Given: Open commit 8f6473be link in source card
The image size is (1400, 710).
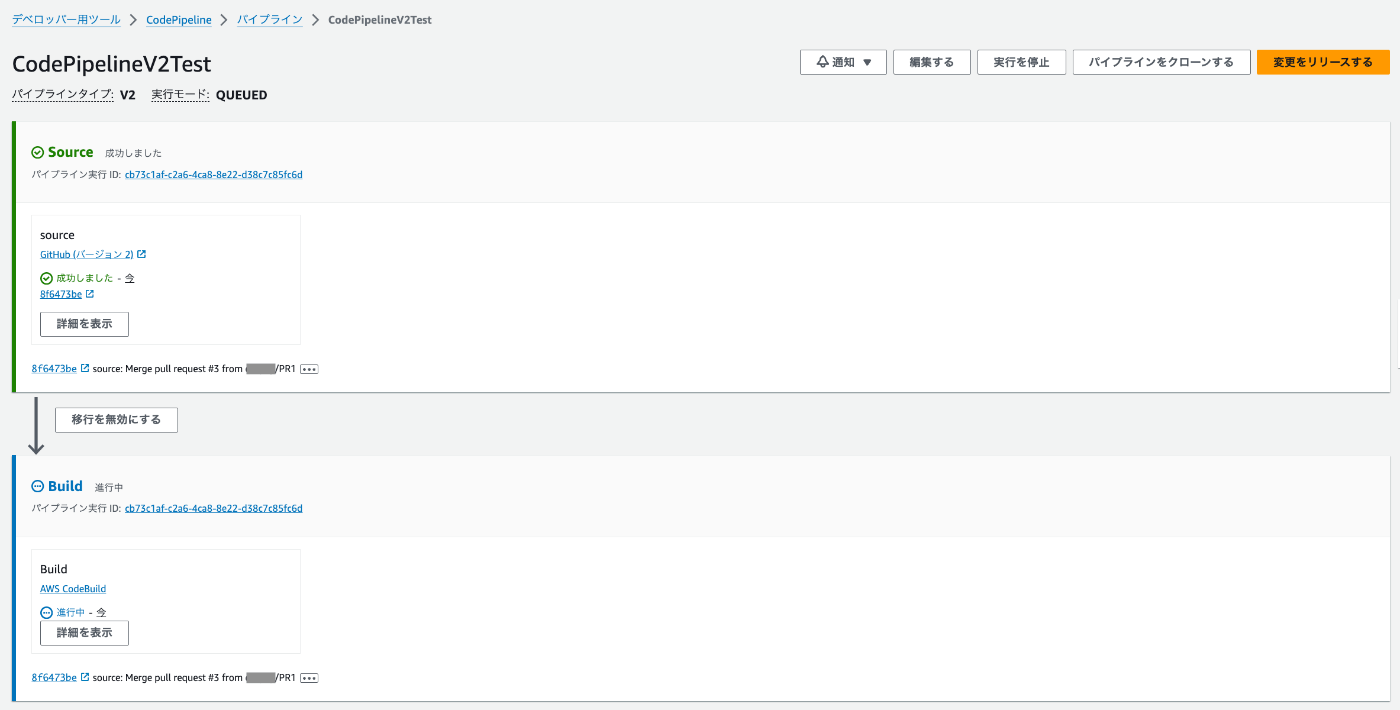Looking at the screenshot, I should [61, 294].
